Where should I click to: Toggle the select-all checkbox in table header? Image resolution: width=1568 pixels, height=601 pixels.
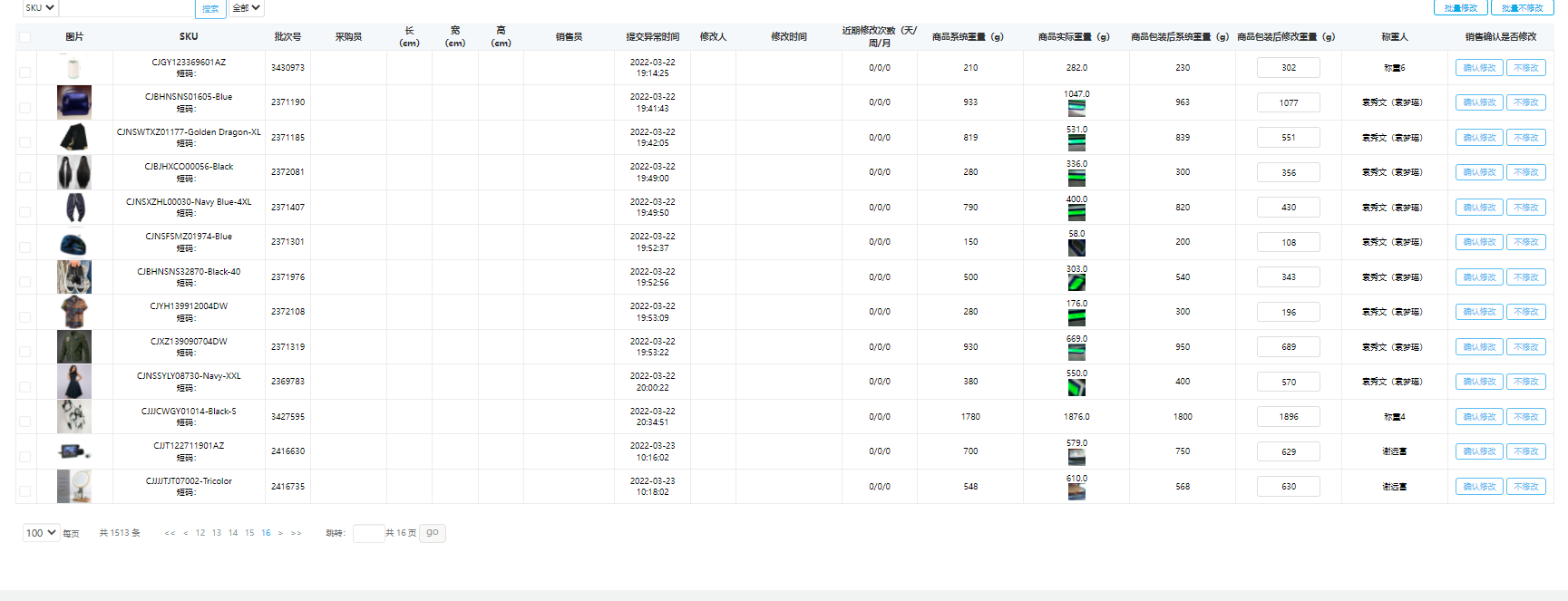(x=25, y=37)
